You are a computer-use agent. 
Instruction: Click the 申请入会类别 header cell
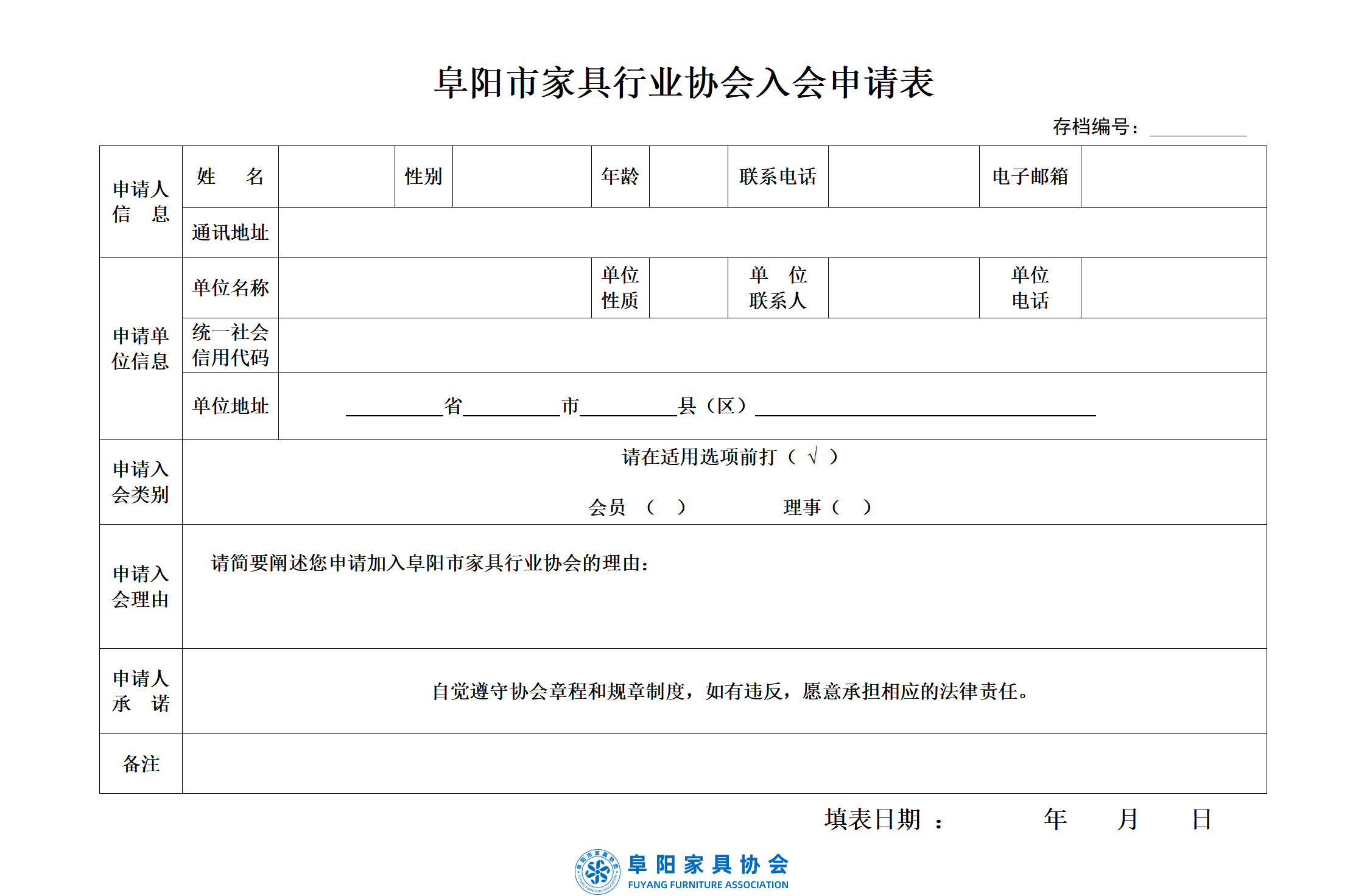coord(141,482)
